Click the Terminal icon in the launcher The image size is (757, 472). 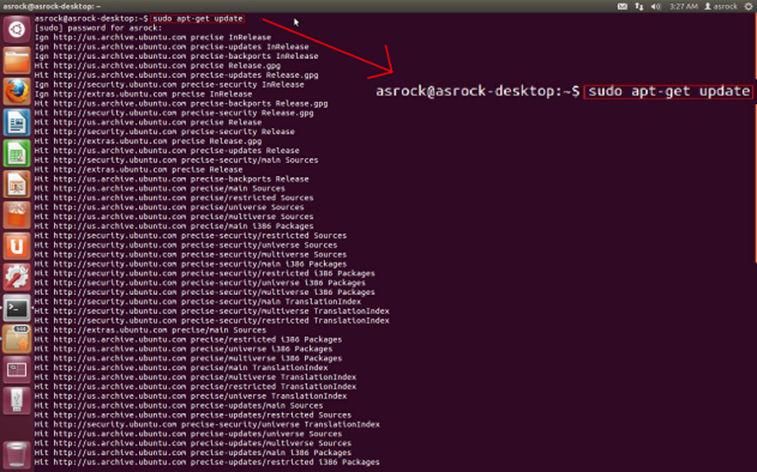[16, 307]
